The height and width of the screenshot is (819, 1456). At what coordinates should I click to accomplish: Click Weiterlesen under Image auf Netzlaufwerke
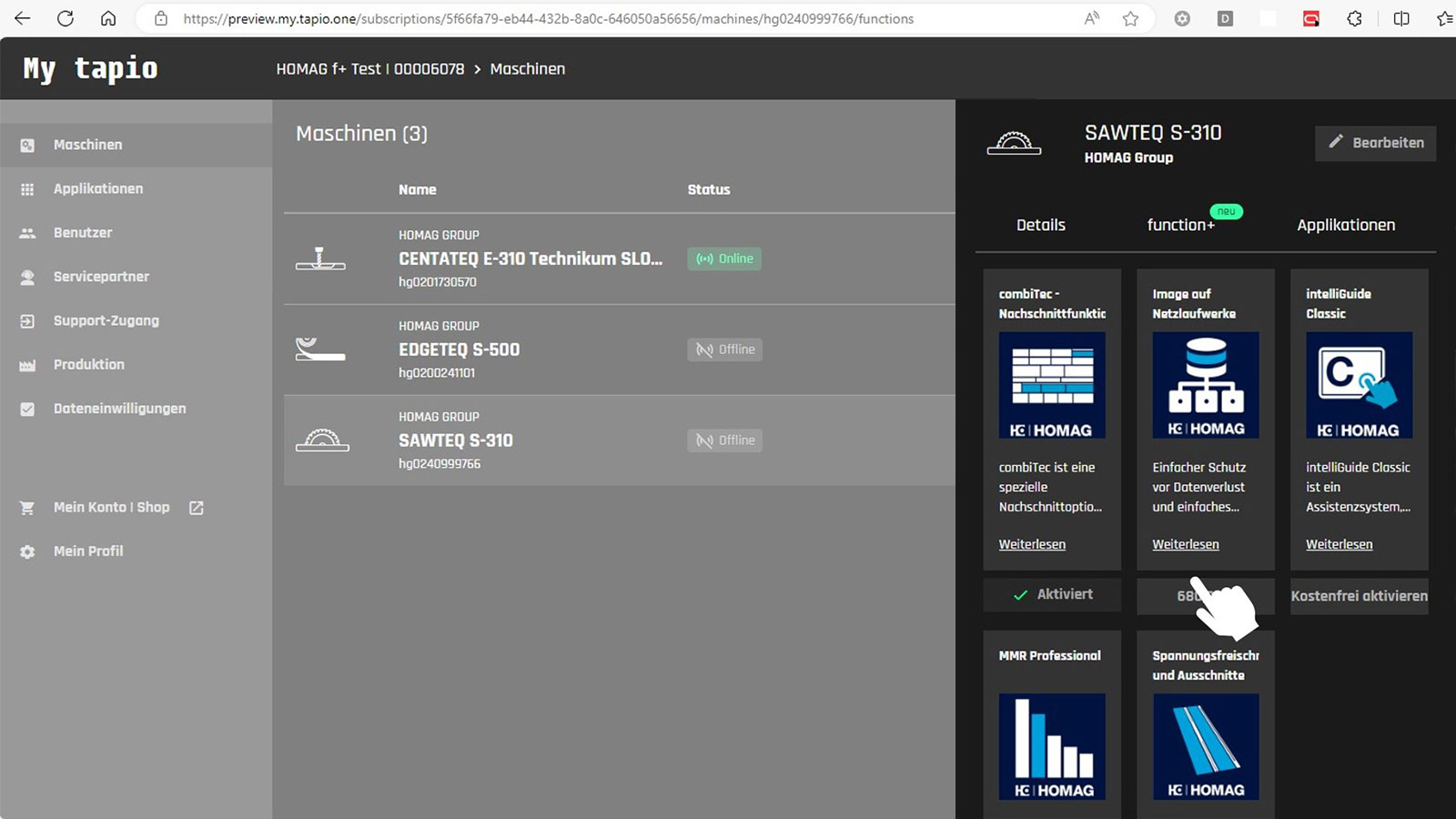tap(1185, 544)
